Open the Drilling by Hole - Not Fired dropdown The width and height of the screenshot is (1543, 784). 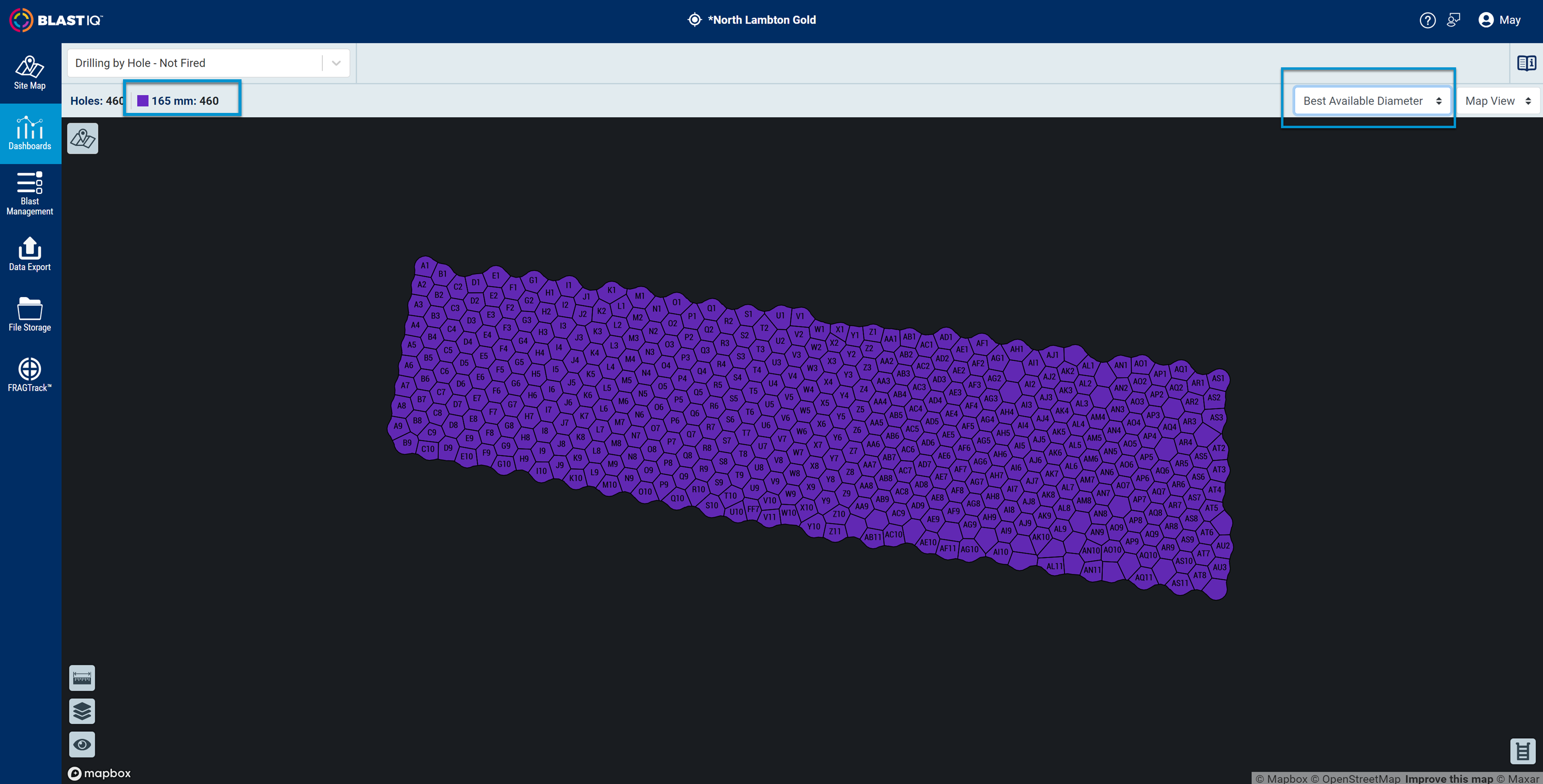(x=208, y=63)
